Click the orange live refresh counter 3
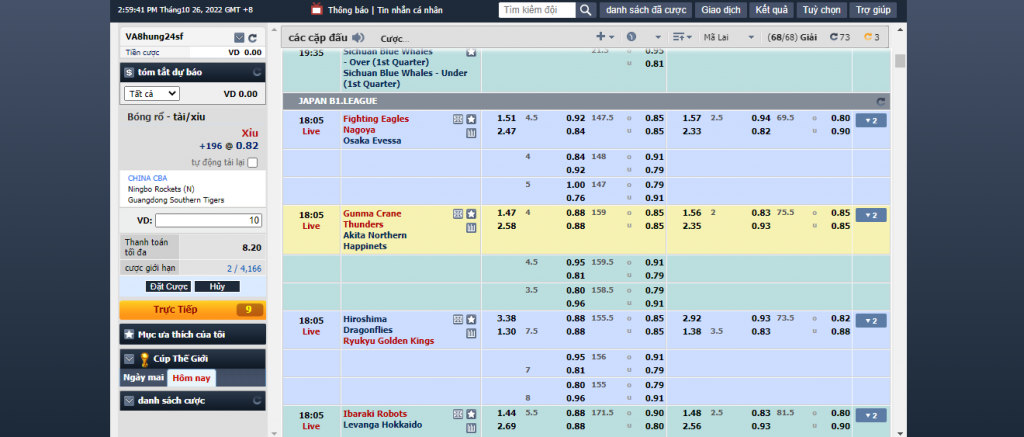 point(871,37)
